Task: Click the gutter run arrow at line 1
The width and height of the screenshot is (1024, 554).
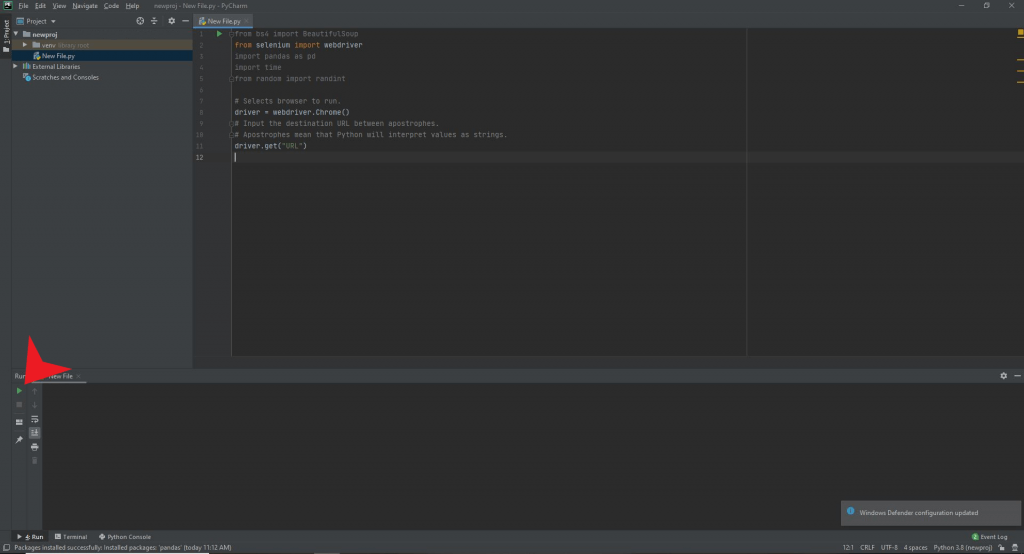Action: click(x=219, y=34)
